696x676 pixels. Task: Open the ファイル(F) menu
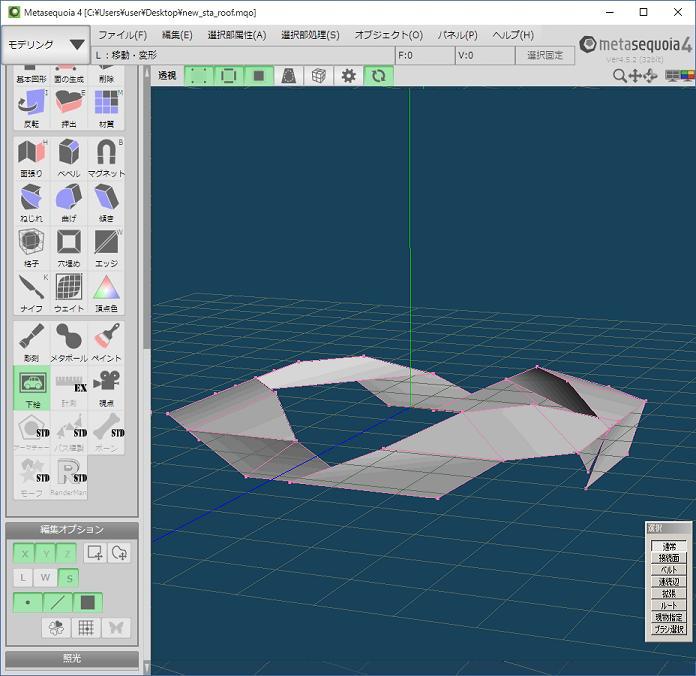coord(122,35)
